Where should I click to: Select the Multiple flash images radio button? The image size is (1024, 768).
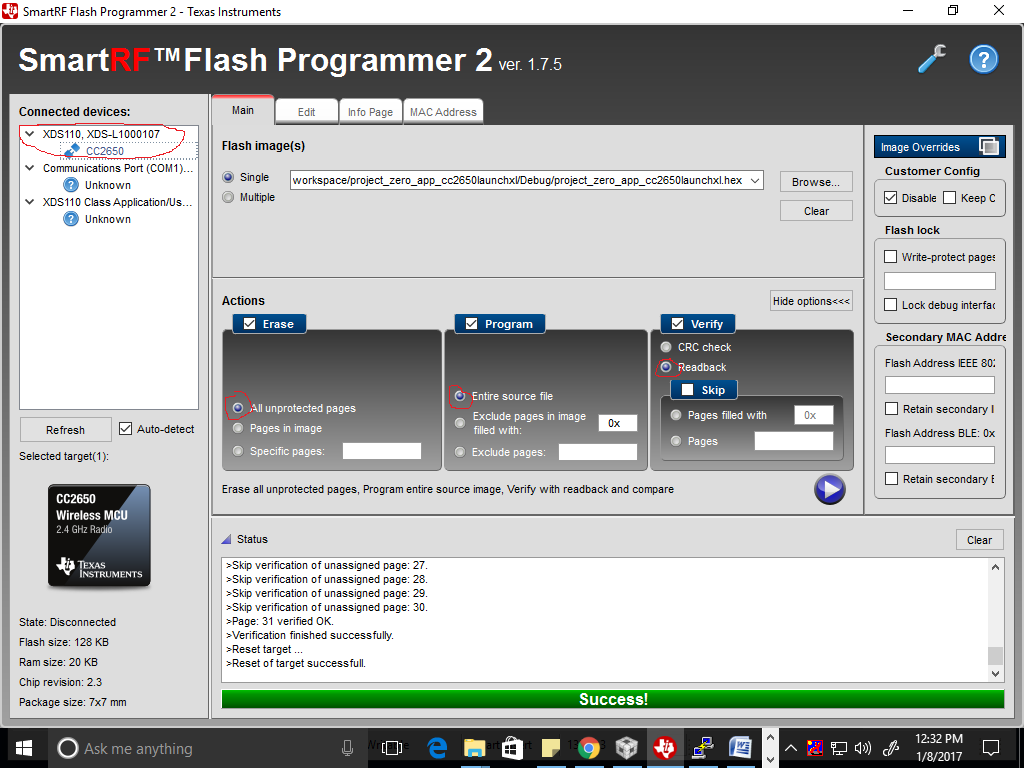tap(228, 197)
